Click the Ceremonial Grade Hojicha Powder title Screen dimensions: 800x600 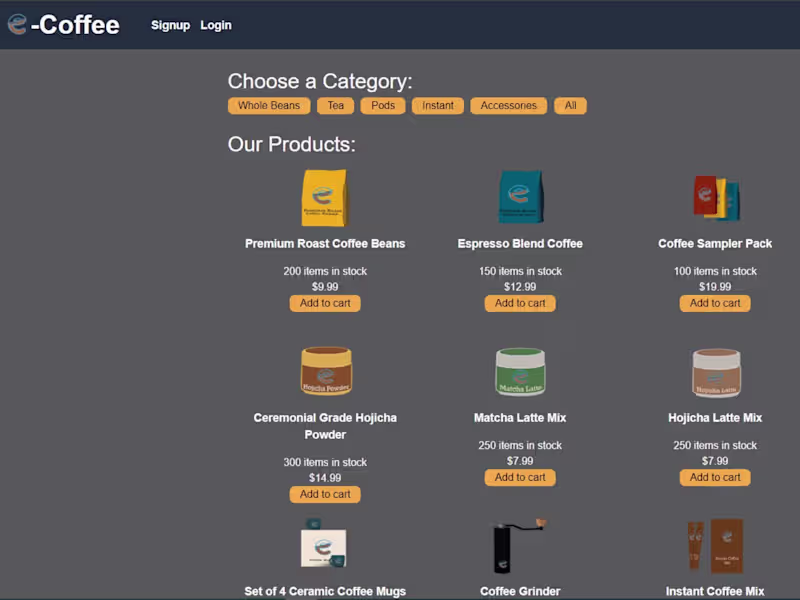click(x=325, y=426)
